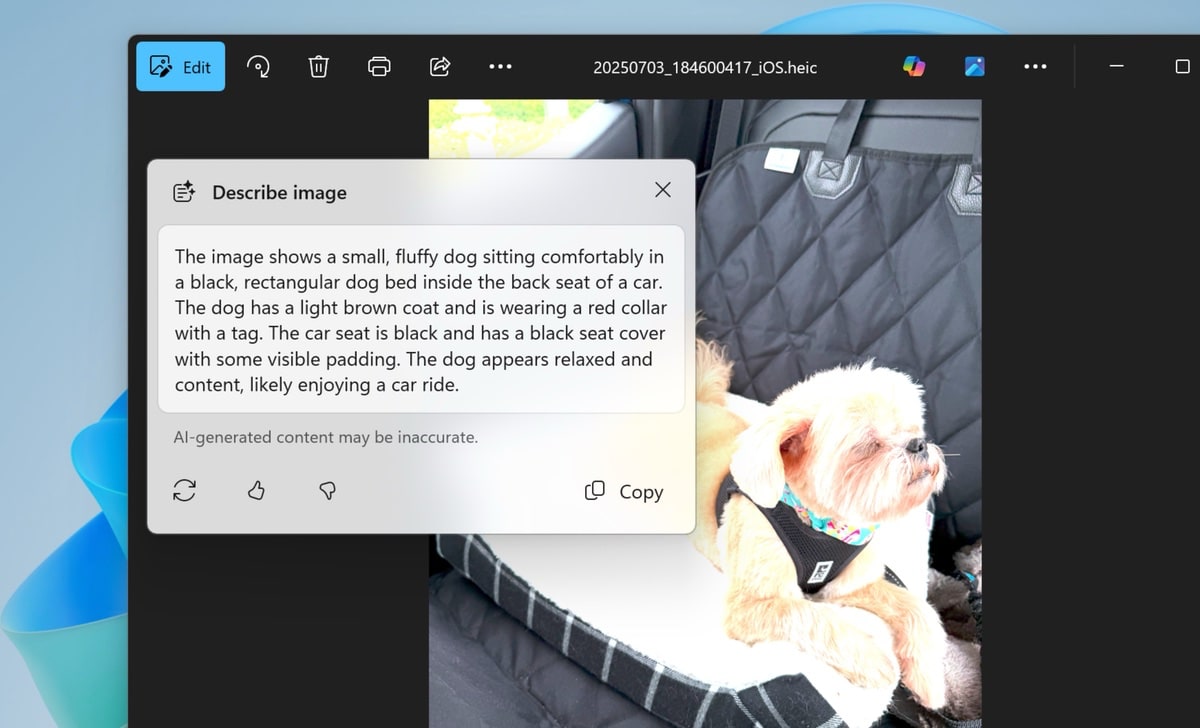Open the three-dot menu beside the Share icon
Image resolution: width=1200 pixels, height=728 pixels.
click(500, 67)
